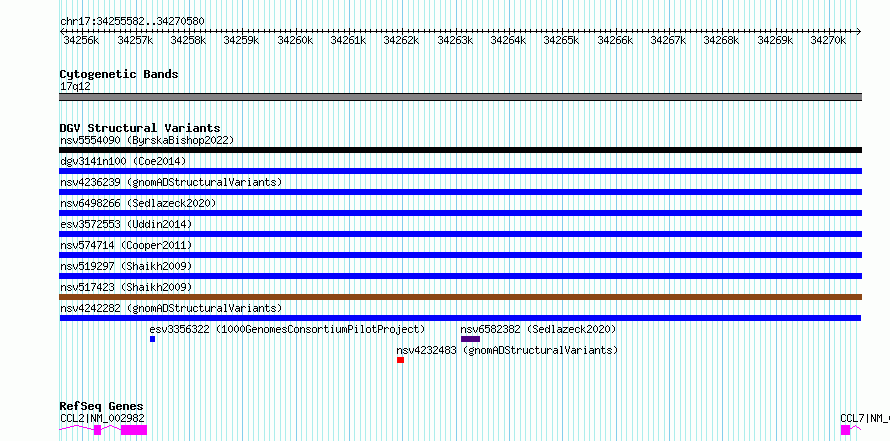
Task: Click the blue esv3572553 variant bar
Action: (x=460, y=234)
